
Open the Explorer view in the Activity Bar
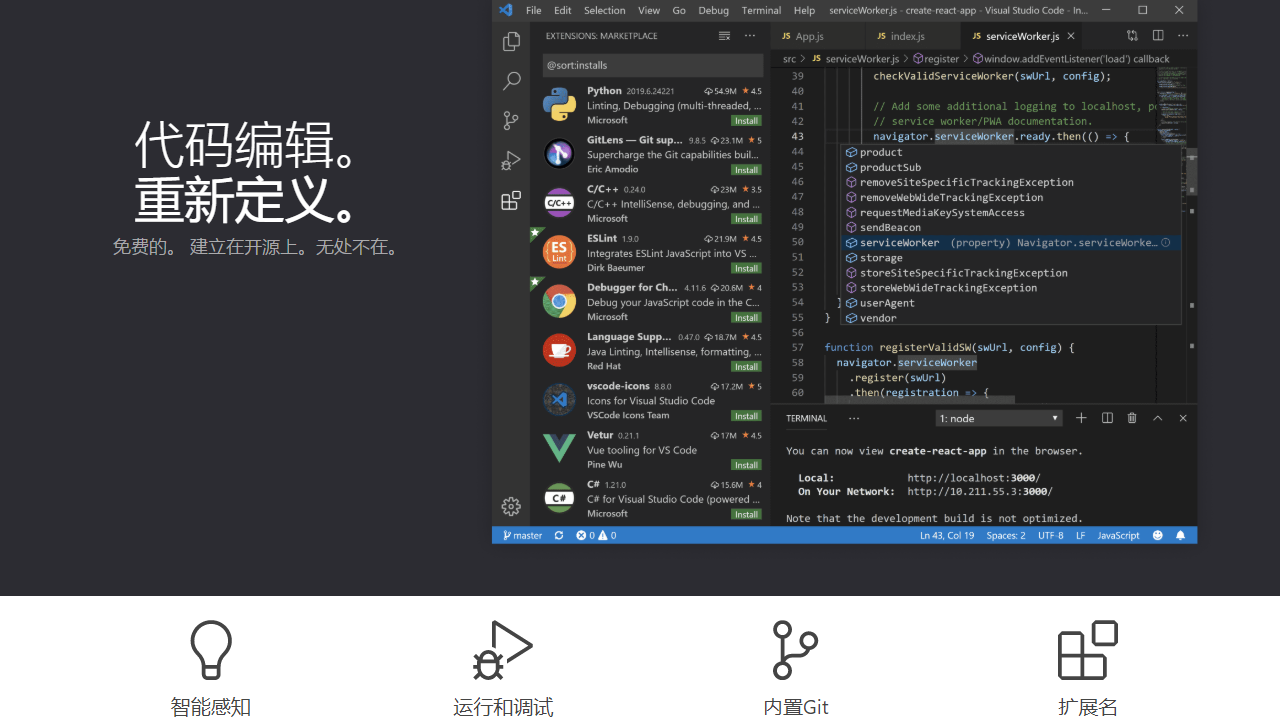(x=511, y=40)
